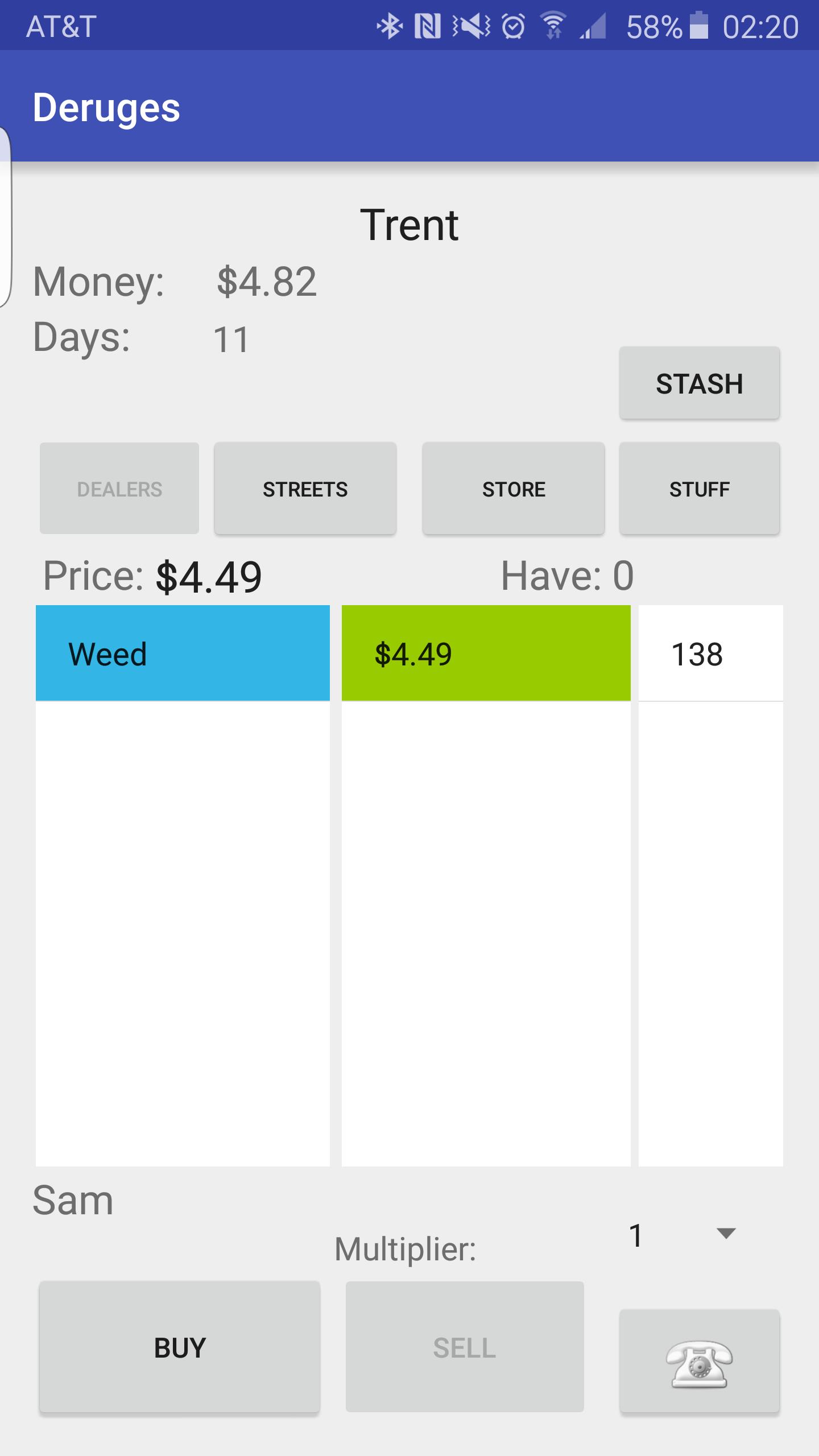The width and height of the screenshot is (819, 1456).
Task: Tap the telephone icon button
Action: [699, 1360]
